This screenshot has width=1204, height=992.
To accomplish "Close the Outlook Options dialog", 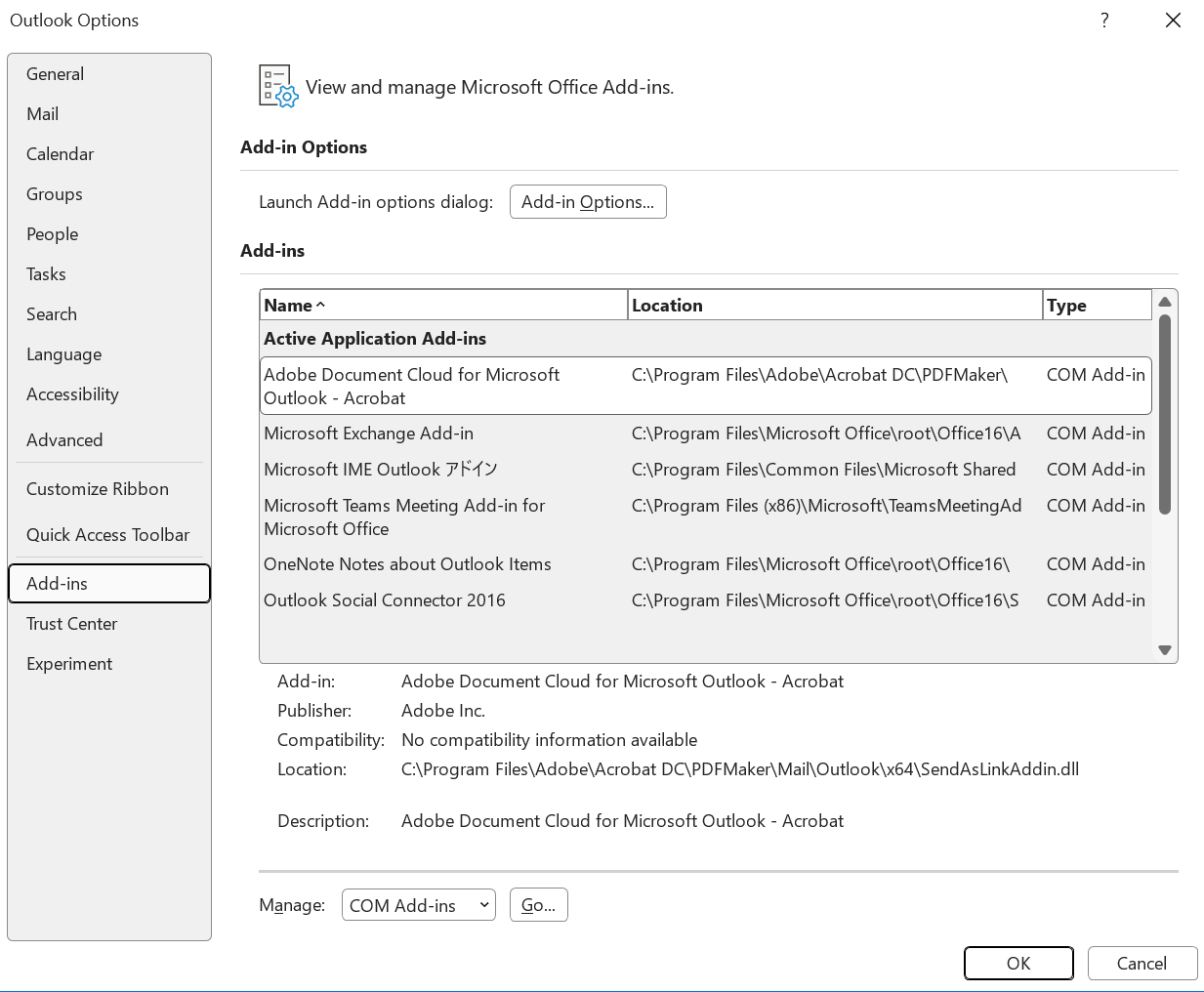I will pos(1173,21).
